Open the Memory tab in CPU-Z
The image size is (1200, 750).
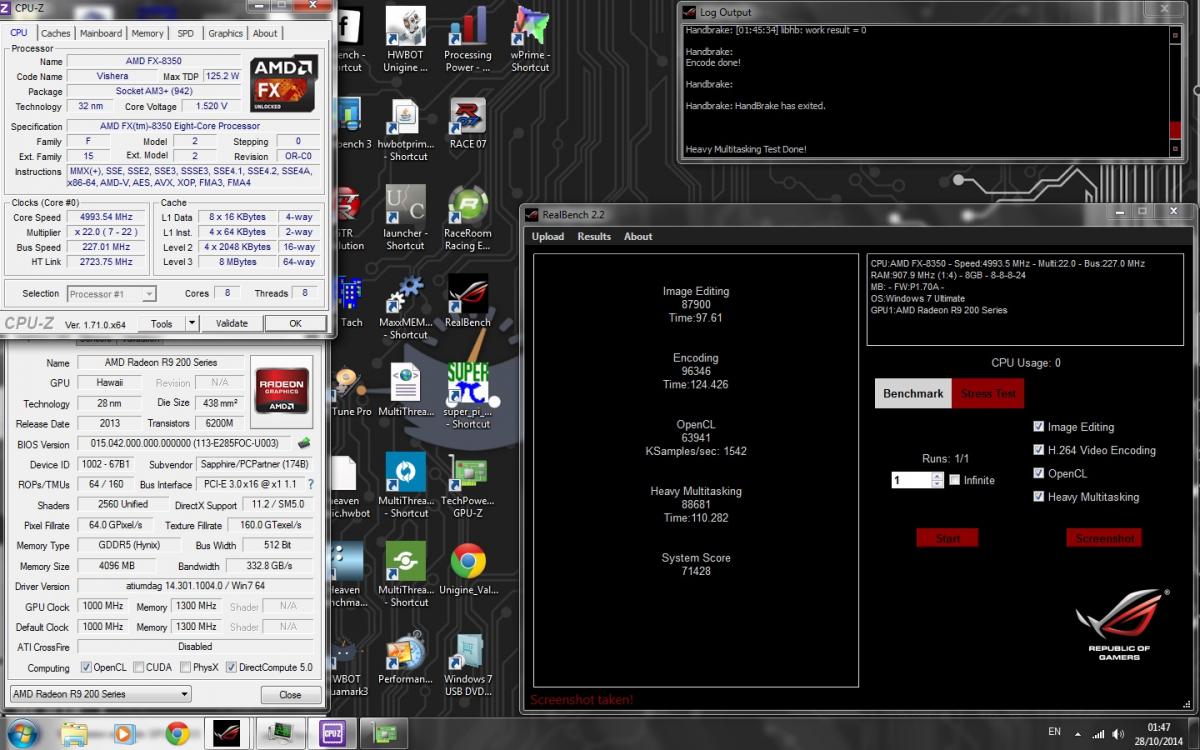click(147, 33)
